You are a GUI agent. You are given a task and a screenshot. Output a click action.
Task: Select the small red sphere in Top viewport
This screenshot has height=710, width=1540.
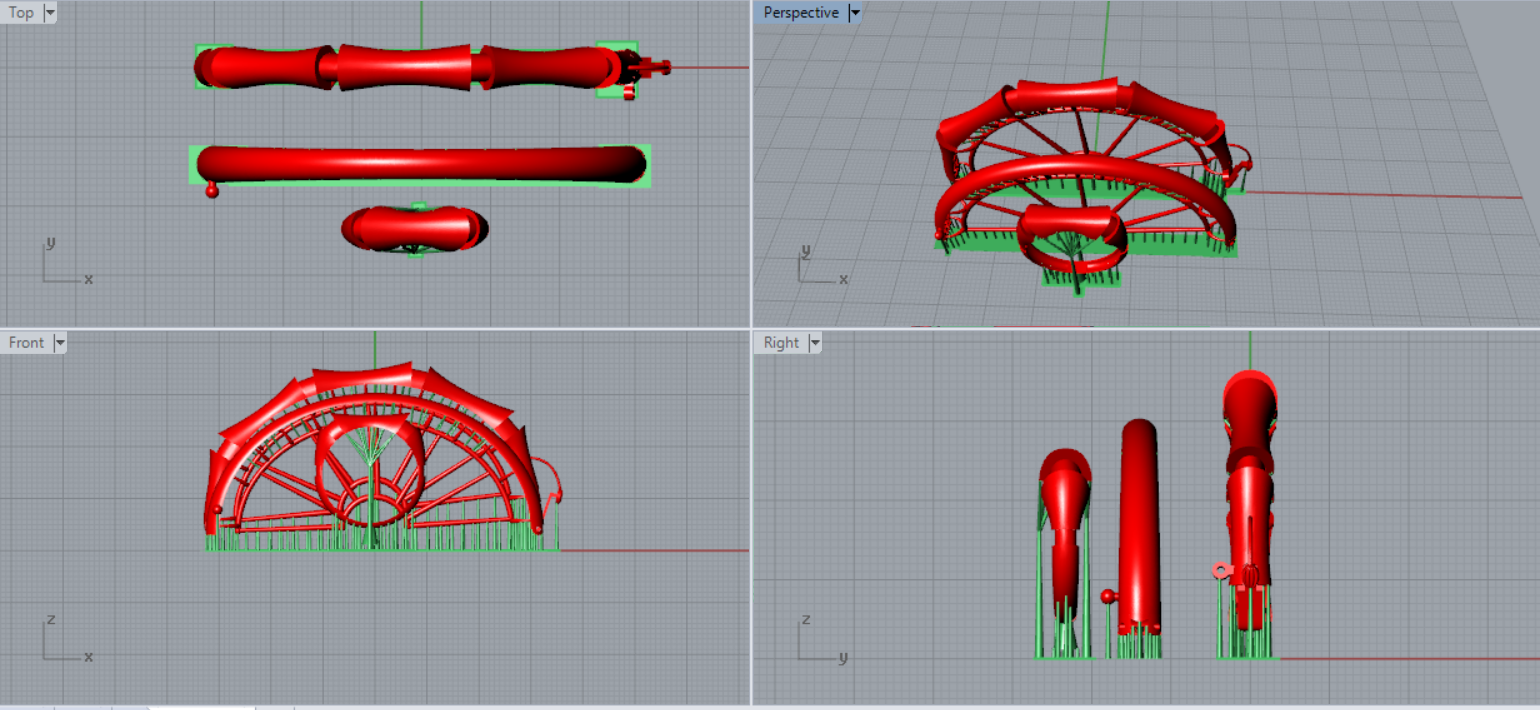212,190
